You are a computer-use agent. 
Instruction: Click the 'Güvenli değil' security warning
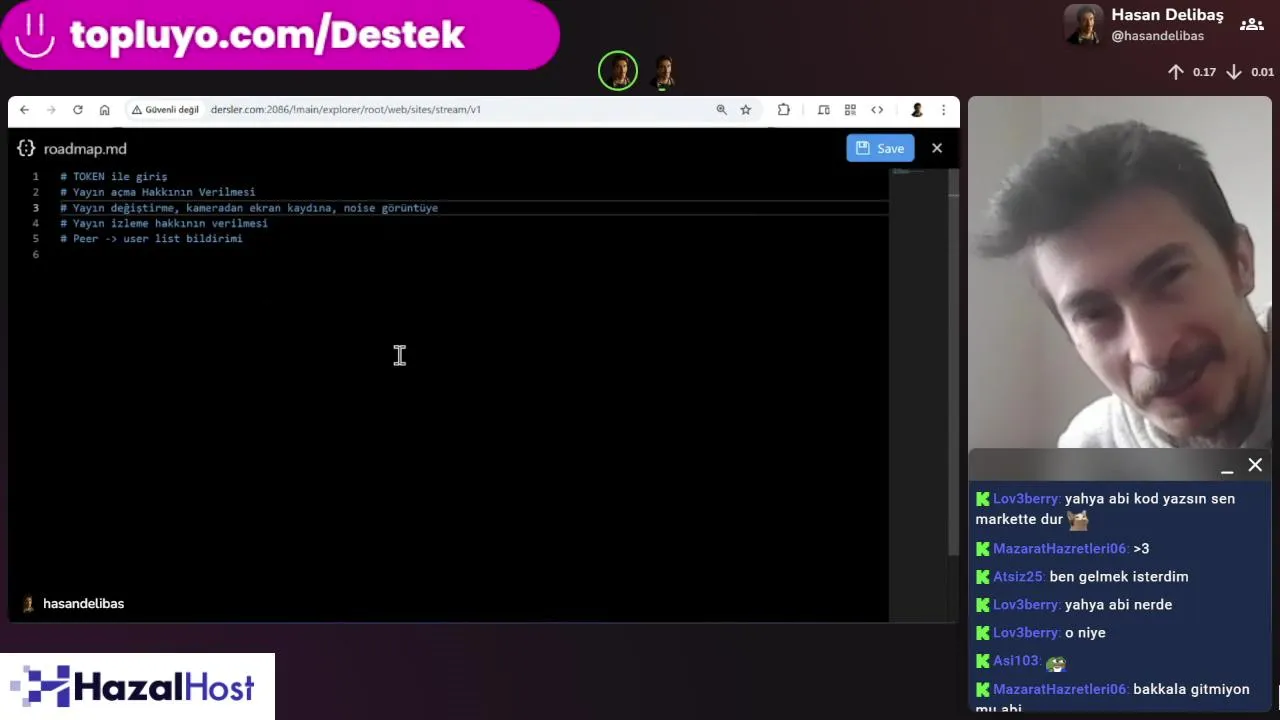point(165,110)
